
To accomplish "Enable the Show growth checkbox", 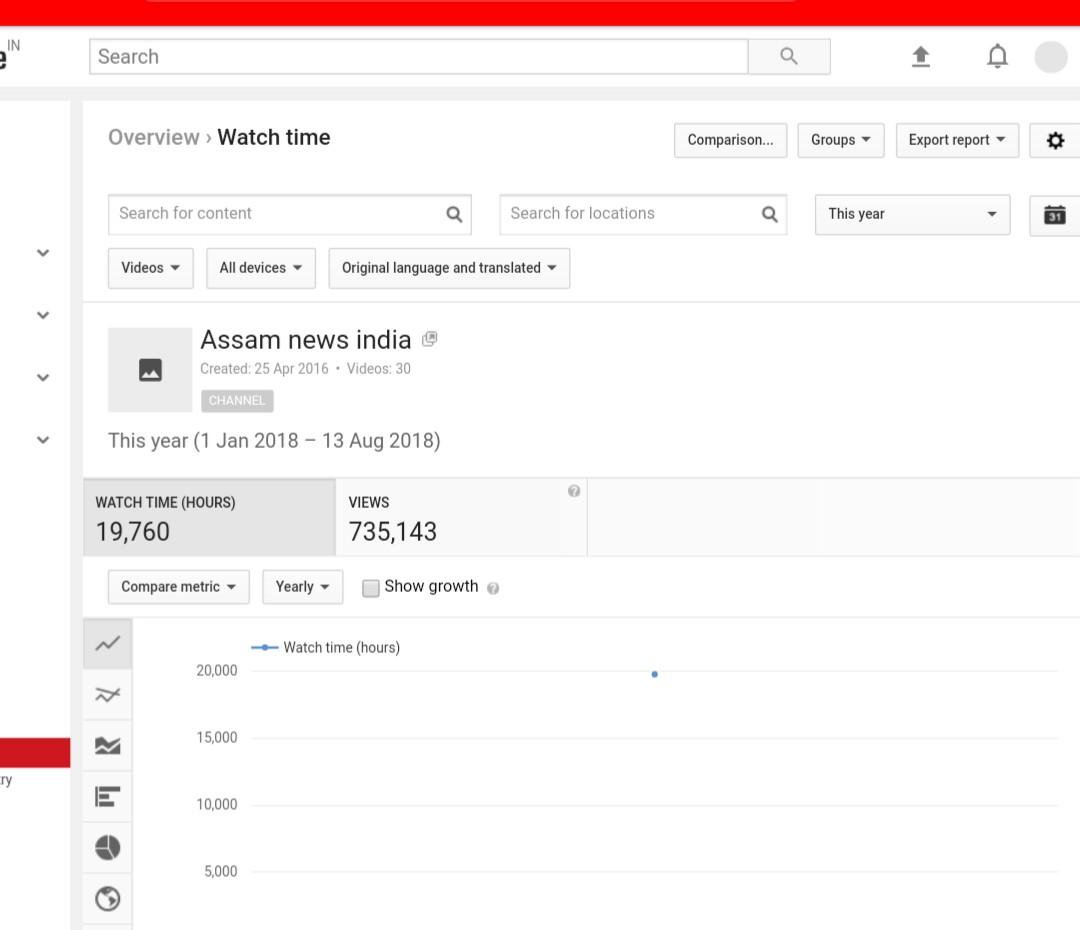I will tap(371, 588).
